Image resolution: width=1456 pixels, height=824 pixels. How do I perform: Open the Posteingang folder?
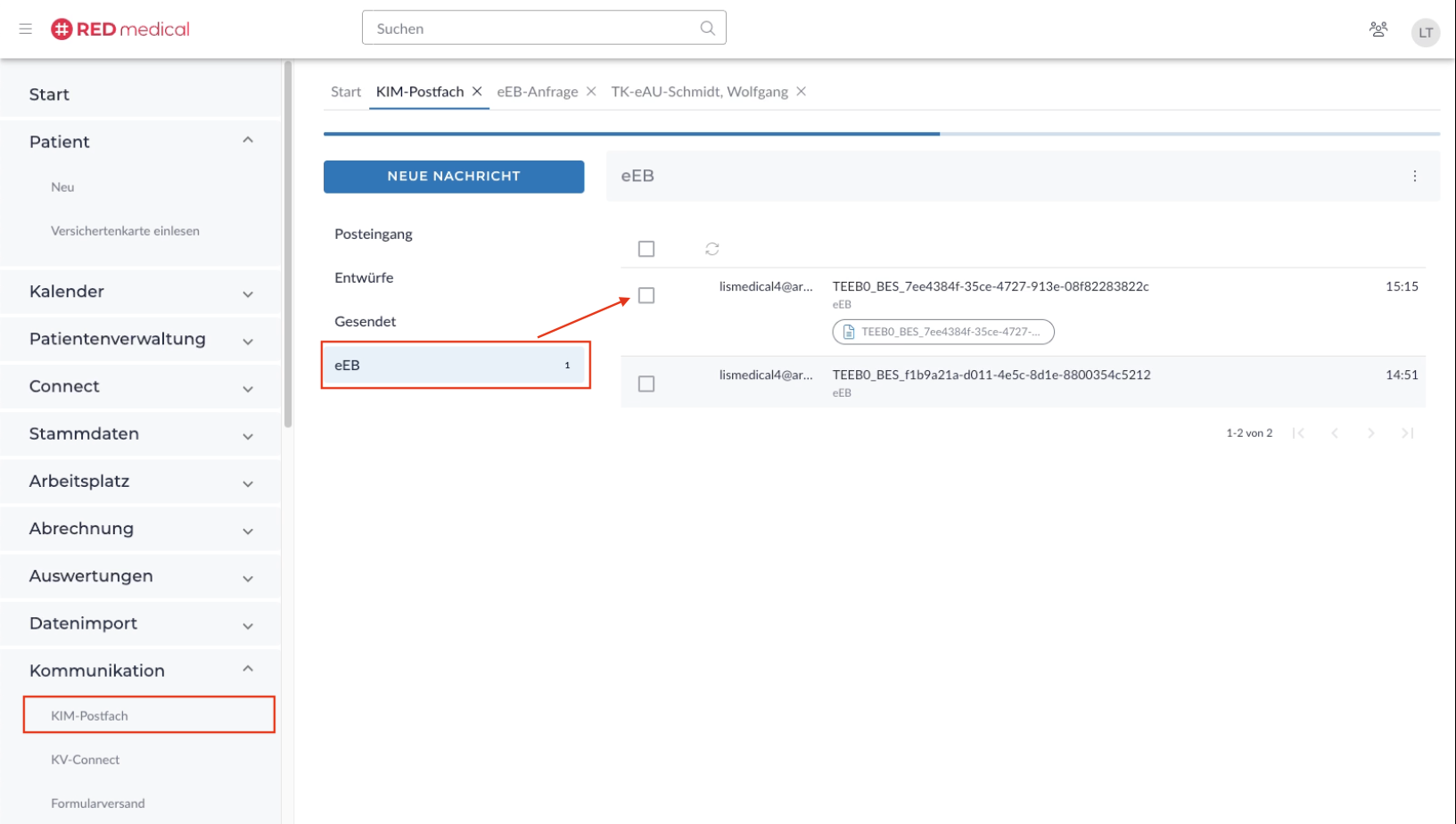click(x=374, y=234)
